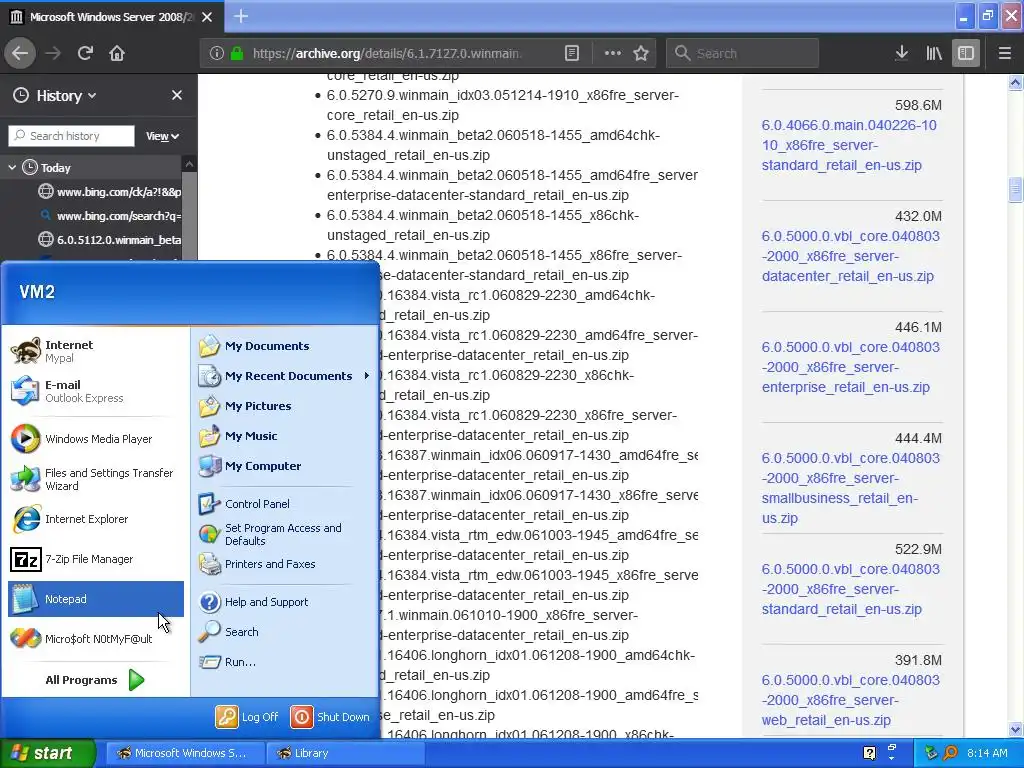Viewport: 1024px width, 768px height.
Task: Bookmark this page with the star icon
Action: (641, 54)
